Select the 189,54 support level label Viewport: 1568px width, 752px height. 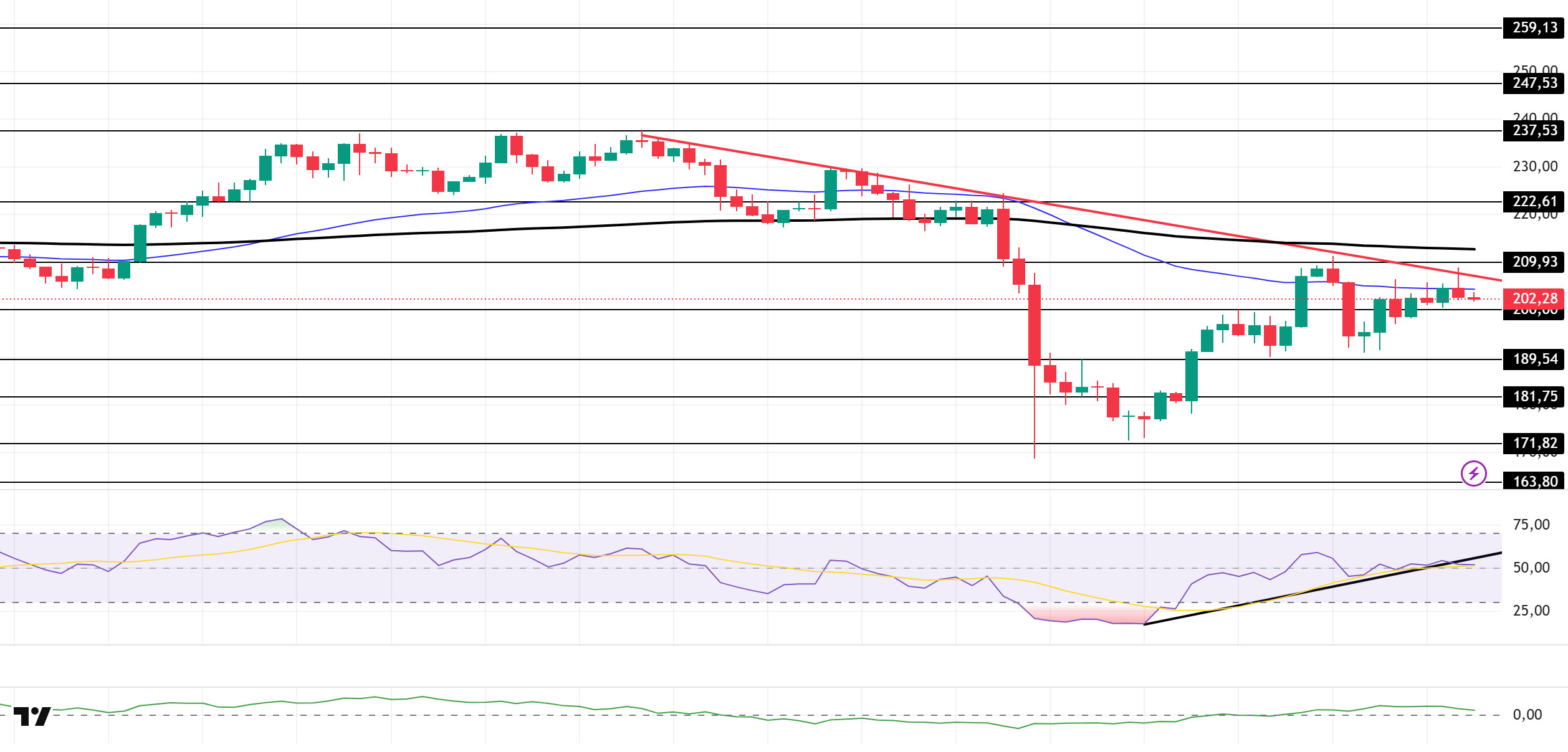point(1534,359)
